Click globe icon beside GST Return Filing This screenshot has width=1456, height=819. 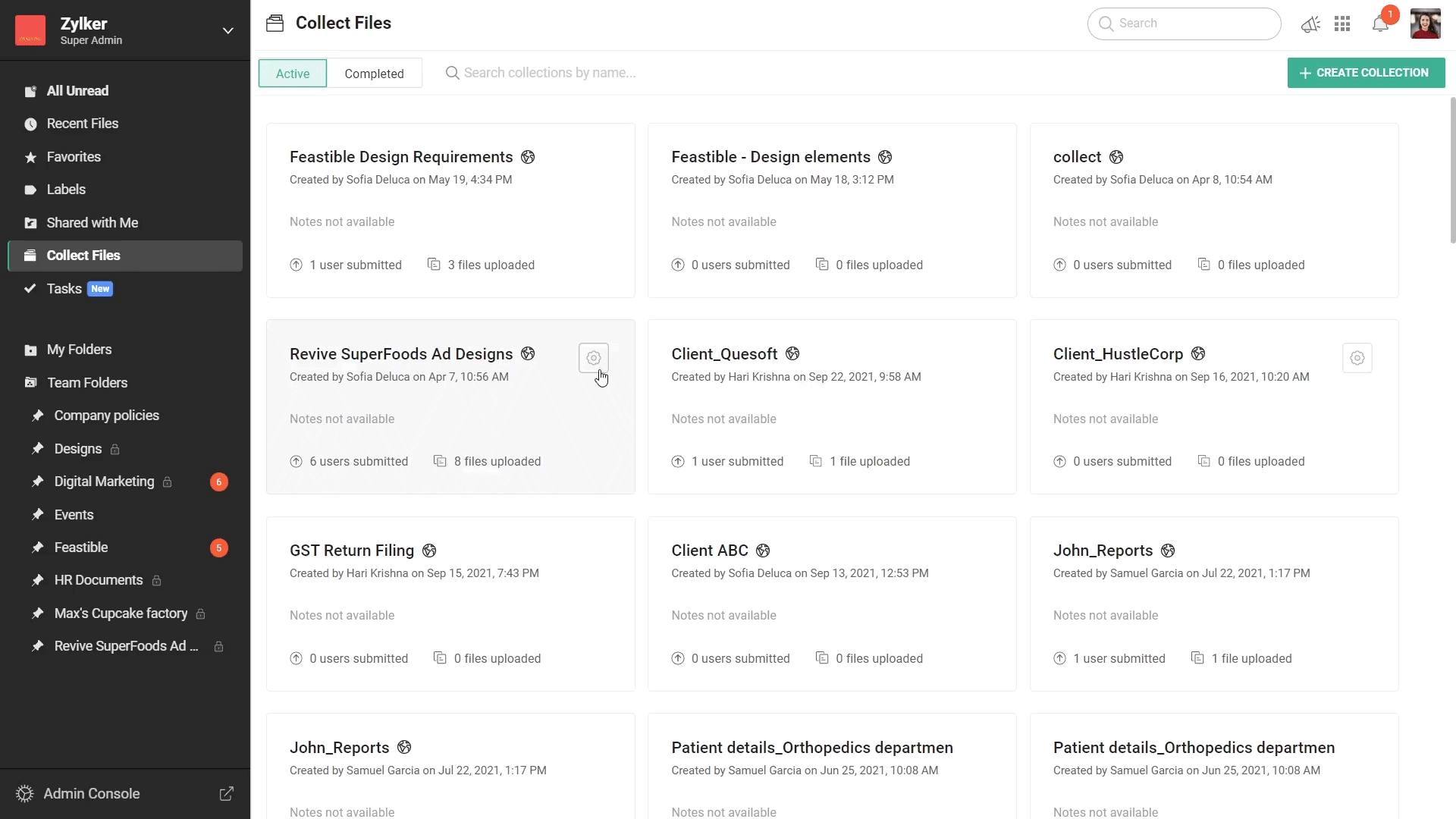pyautogui.click(x=429, y=551)
